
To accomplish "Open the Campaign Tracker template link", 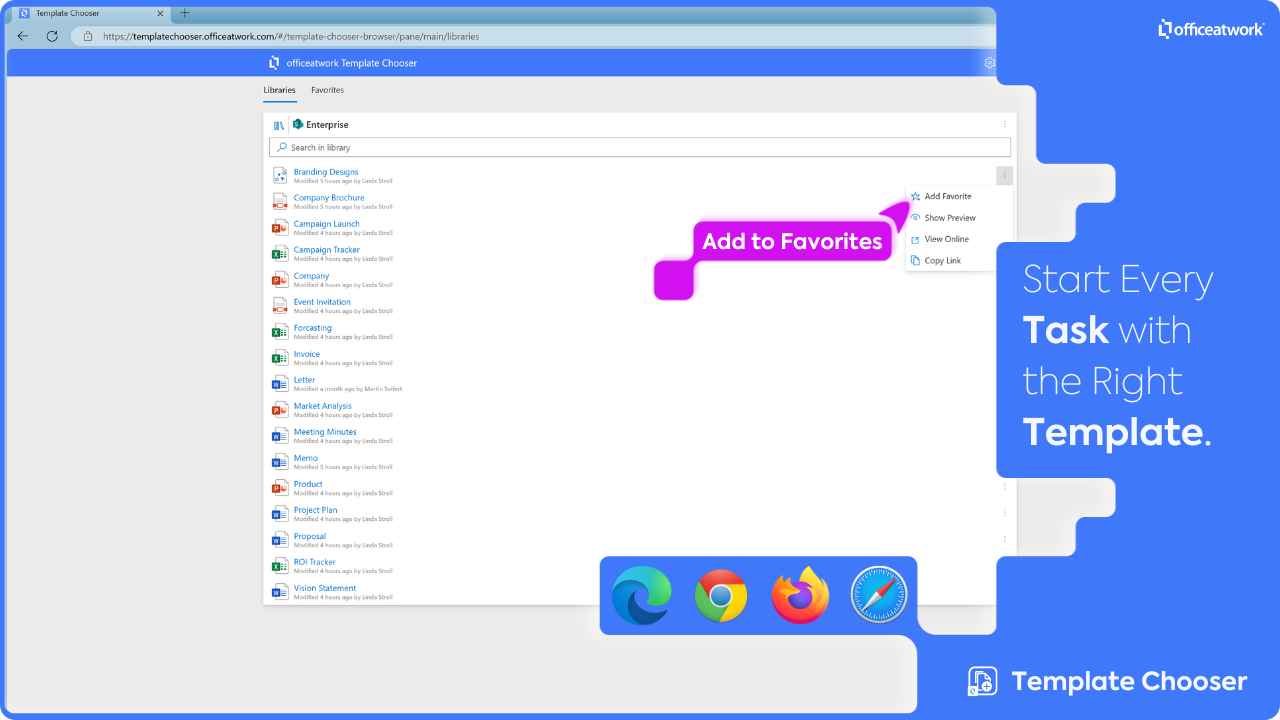I will (x=327, y=250).
